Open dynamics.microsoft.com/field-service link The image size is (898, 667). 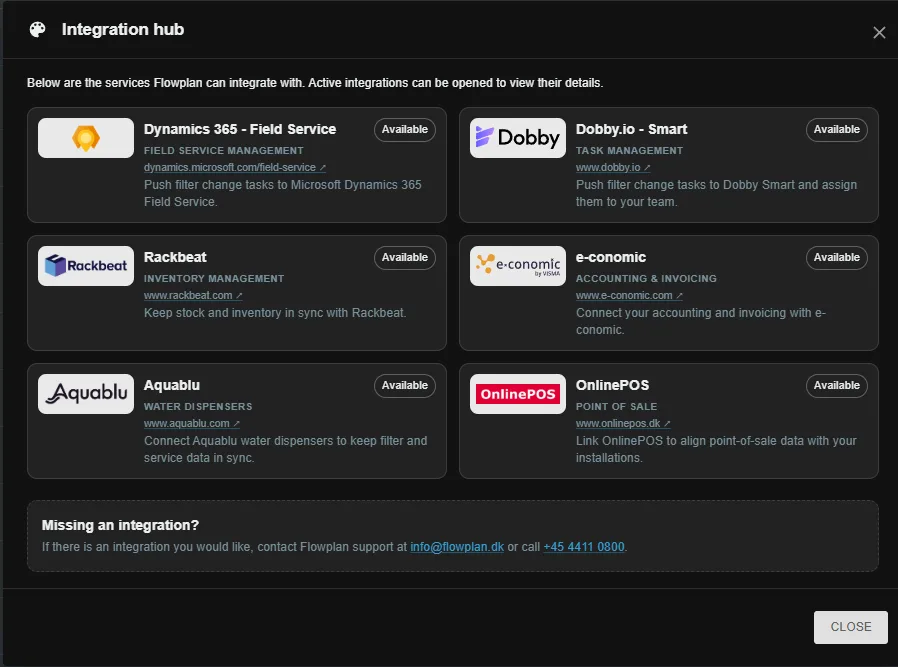pos(235,167)
